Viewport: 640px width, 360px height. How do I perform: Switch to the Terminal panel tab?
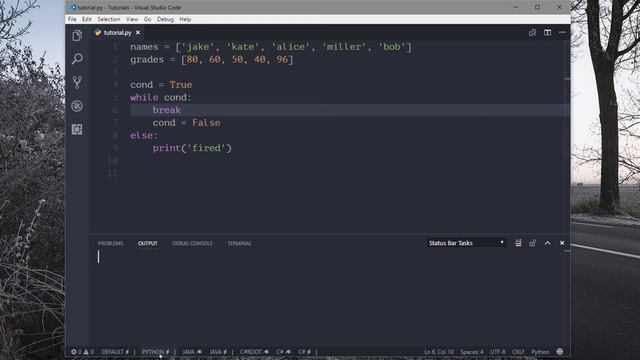pos(239,243)
